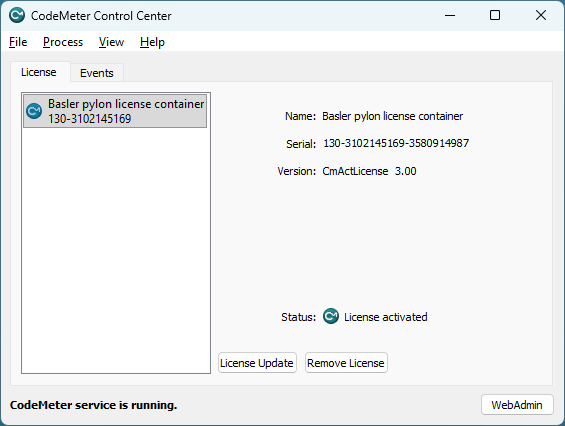Click serial number 130-3102145169-3580914987
This screenshot has width=565, height=426.
tap(396, 143)
